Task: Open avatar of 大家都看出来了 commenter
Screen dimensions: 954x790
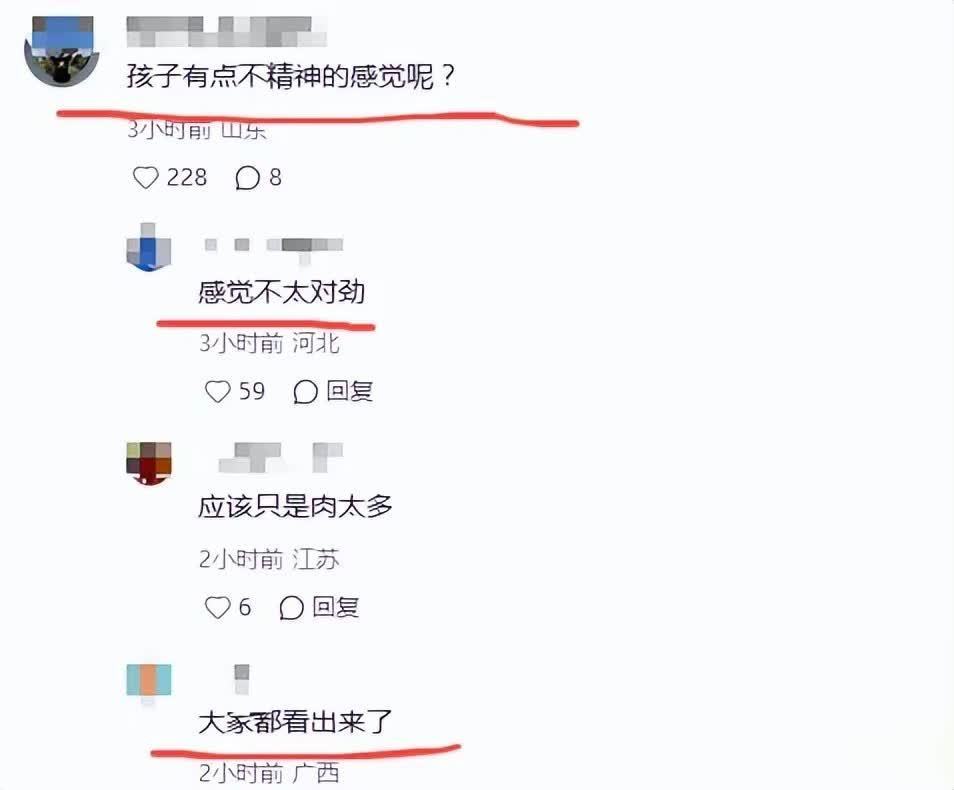Action: [x=148, y=682]
